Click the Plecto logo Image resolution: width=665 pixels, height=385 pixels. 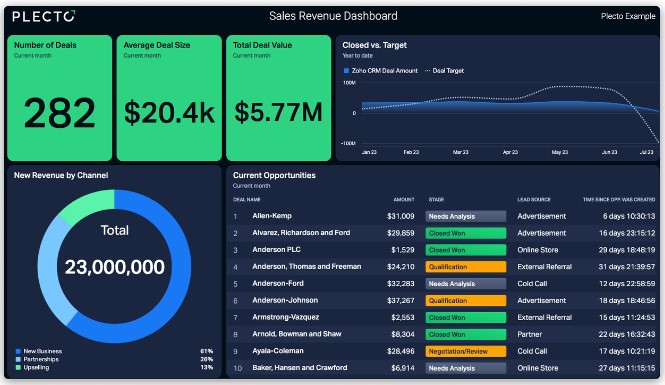pos(44,16)
